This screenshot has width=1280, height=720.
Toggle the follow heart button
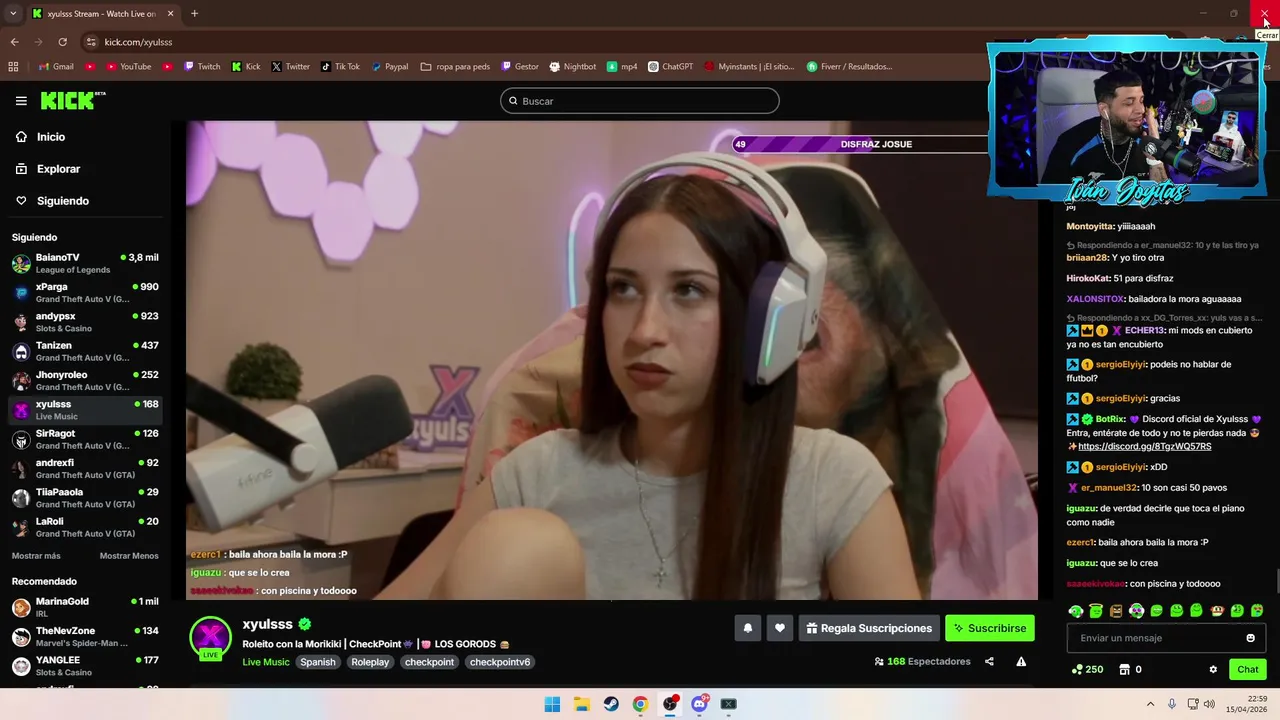780,628
